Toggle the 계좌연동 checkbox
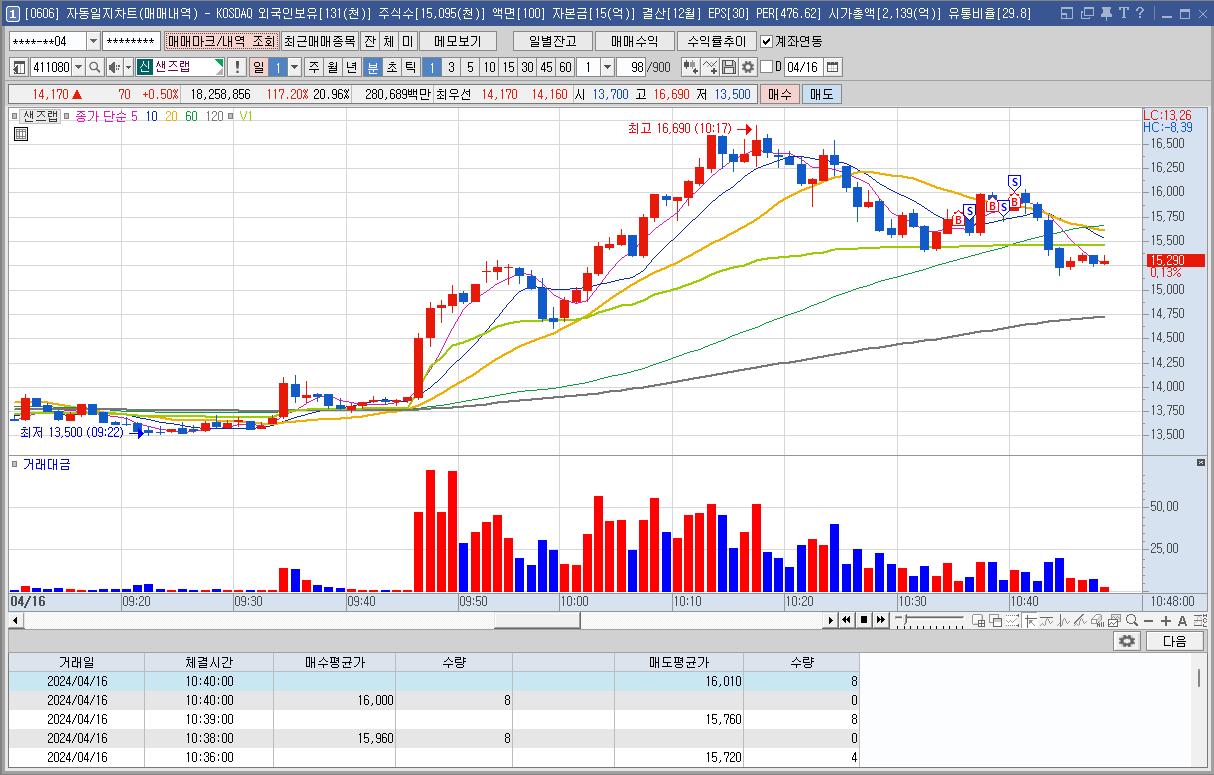This screenshot has width=1214, height=775. tap(766, 41)
